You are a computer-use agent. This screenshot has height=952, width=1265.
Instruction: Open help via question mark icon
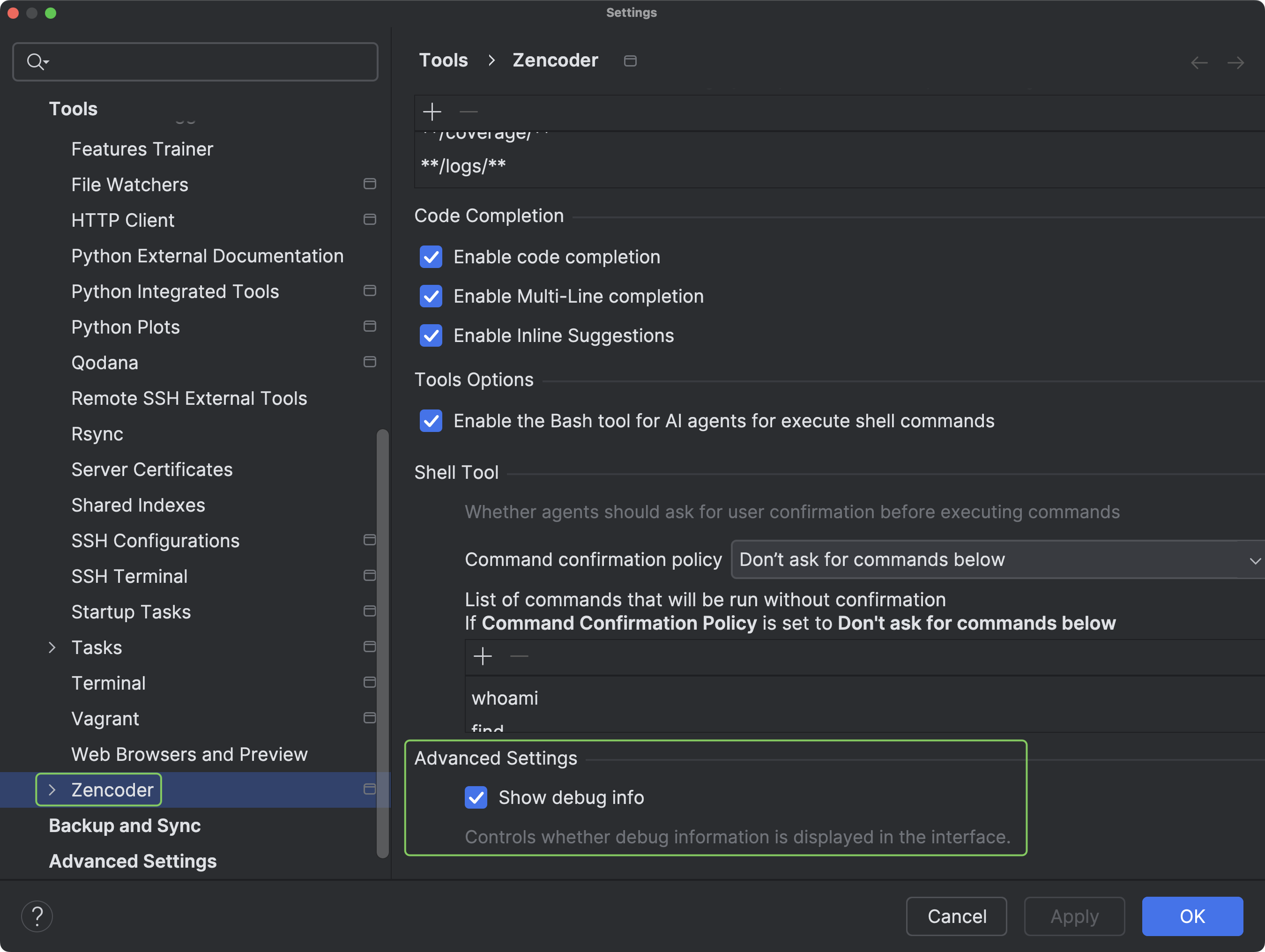point(37,916)
